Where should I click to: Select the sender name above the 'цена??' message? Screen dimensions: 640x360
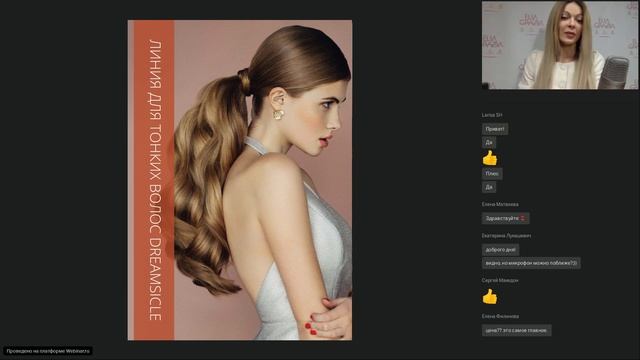[x=500, y=316]
